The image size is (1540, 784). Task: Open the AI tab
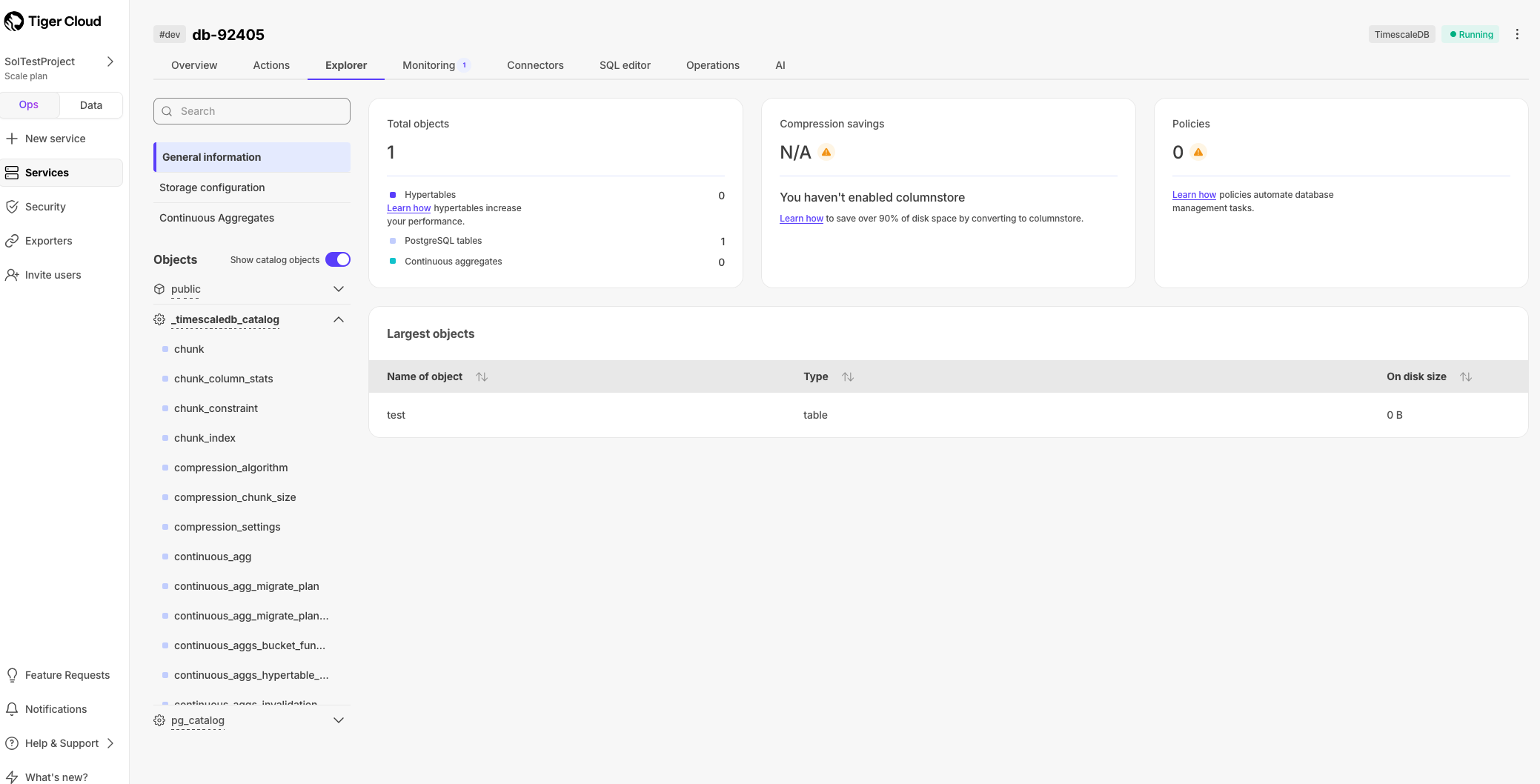(780, 65)
